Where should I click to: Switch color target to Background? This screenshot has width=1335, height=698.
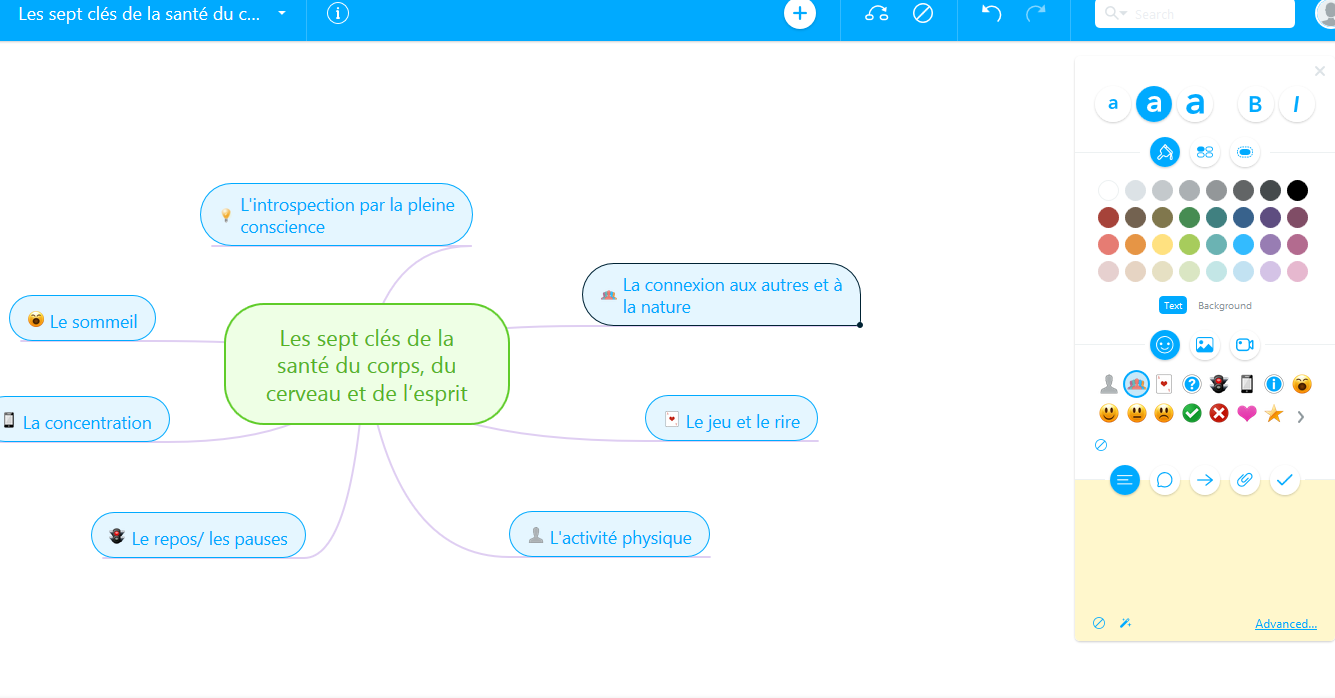(1224, 305)
